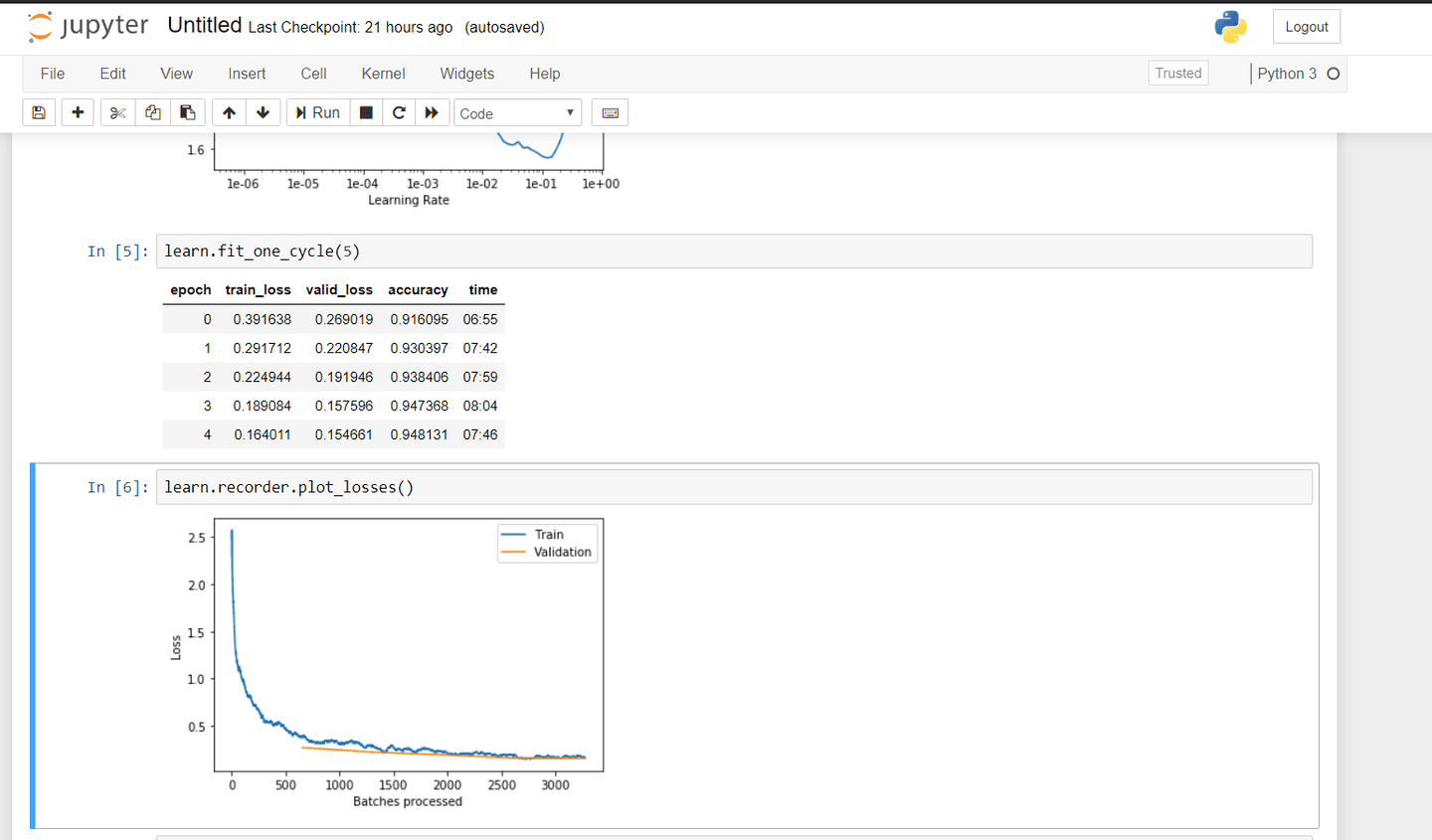Click the kernel idle circle indicator

click(1334, 74)
